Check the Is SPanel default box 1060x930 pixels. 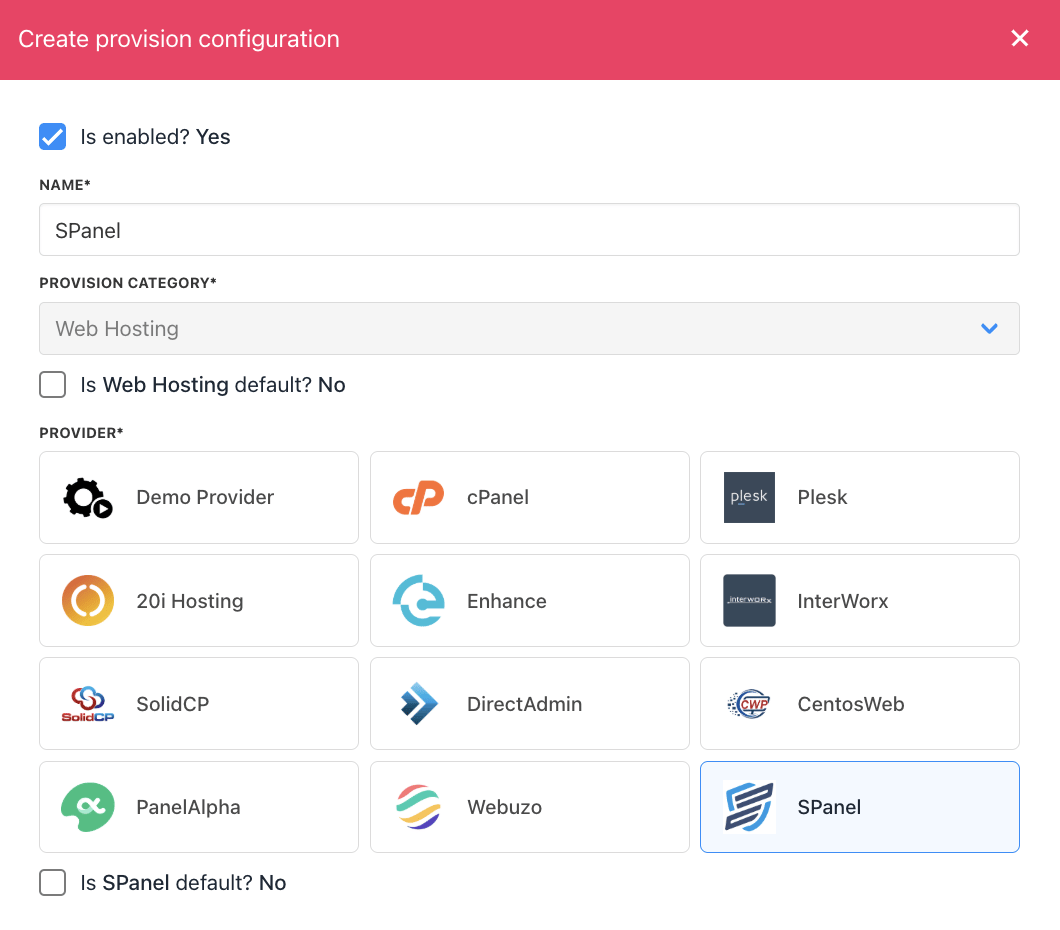[52, 883]
